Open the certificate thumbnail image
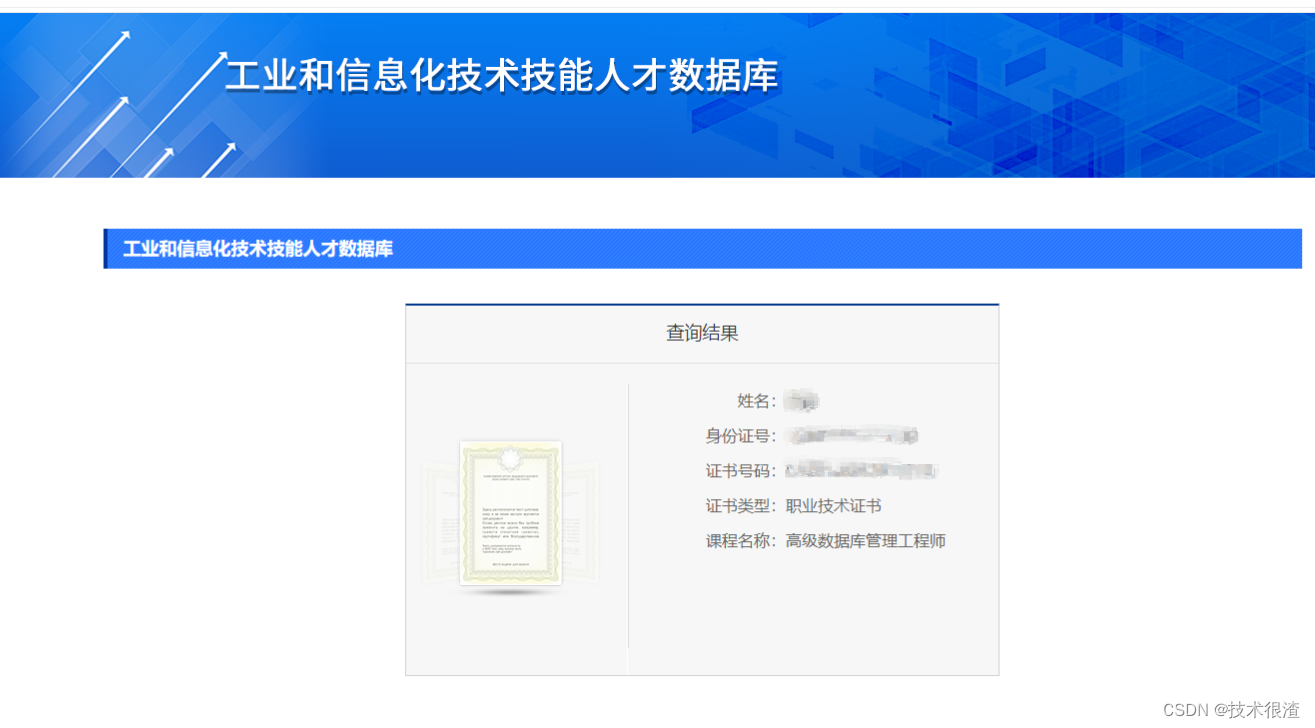The height and width of the screenshot is (728, 1315). 511,514
